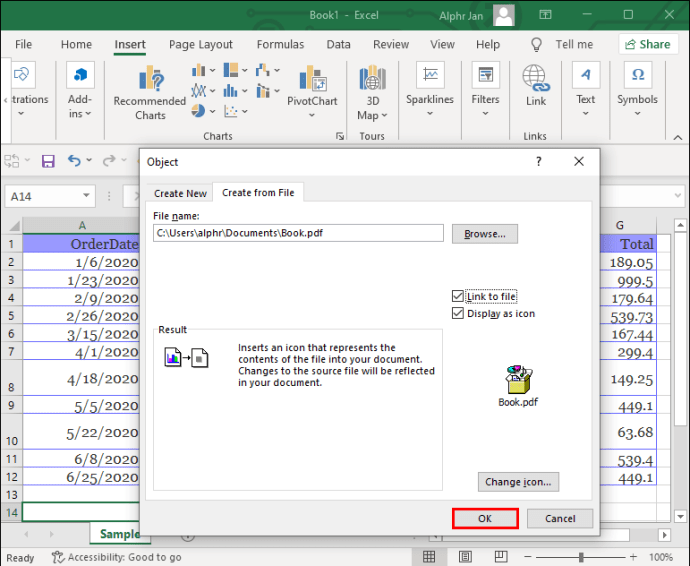
Task: Click the Add-ins icon
Action: pyautogui.click(x=80, y=91)
